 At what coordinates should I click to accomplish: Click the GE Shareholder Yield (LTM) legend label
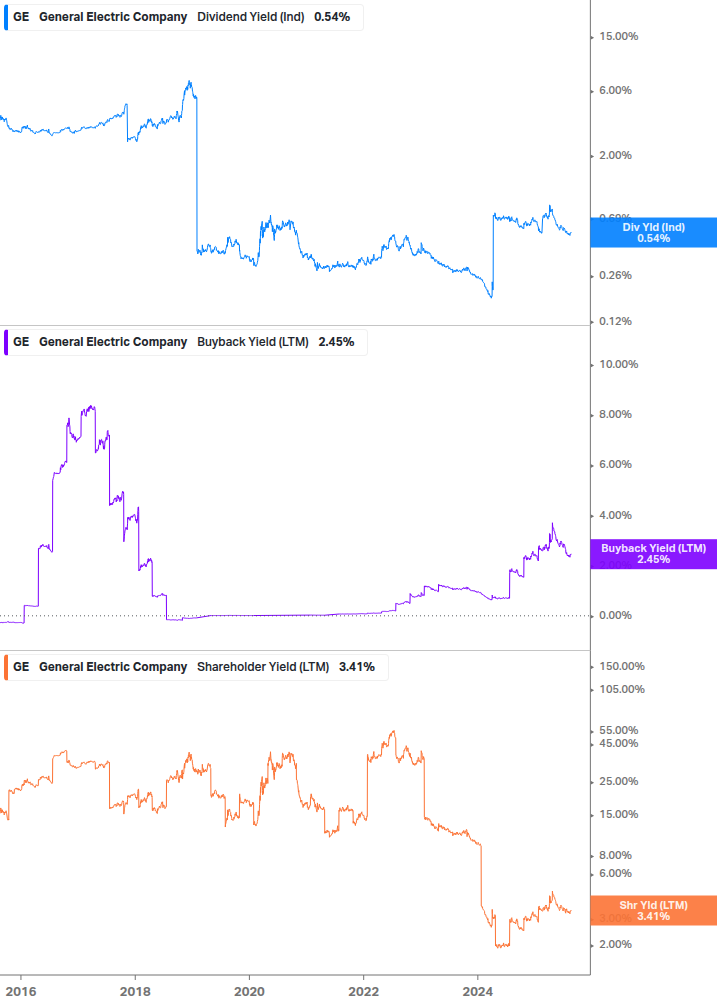coord(195,667)
